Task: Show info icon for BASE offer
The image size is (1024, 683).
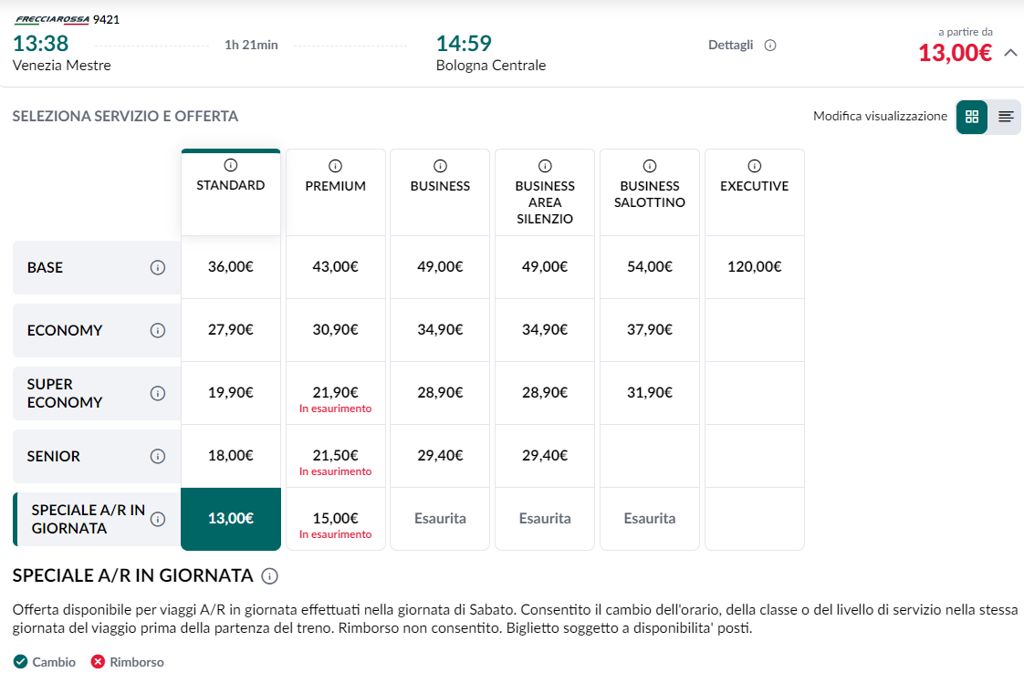Action: [157, 268]
